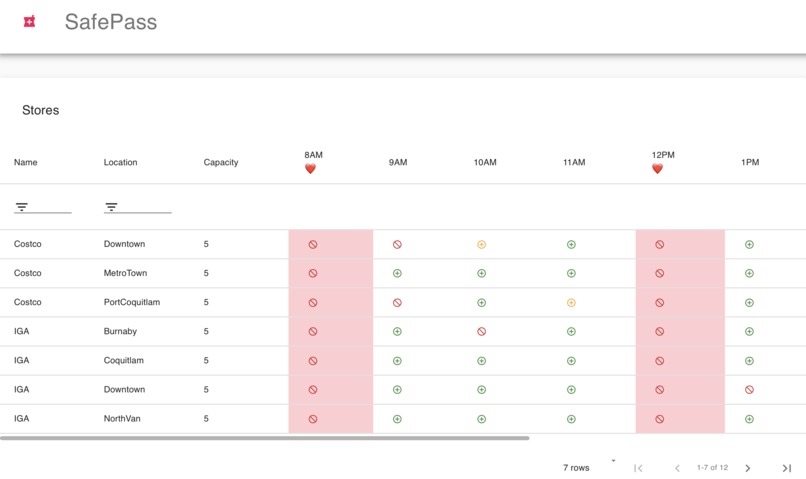Click the 1-7 of 12 pagination label
The image size is (806, 479).
712,467
